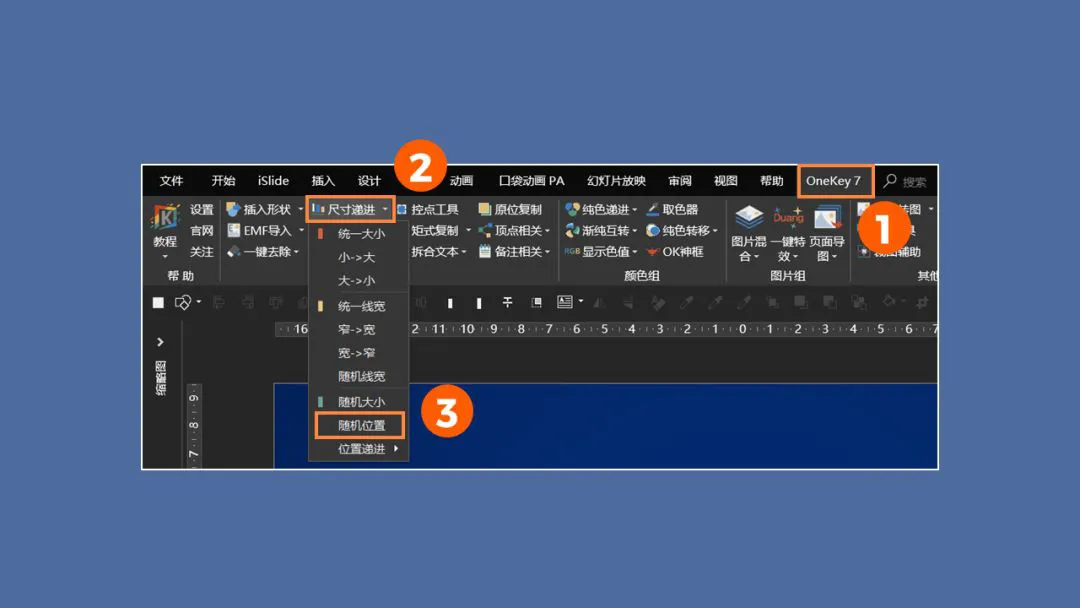
Task: Click the 控点工具 icon
Action: [402, 209]
